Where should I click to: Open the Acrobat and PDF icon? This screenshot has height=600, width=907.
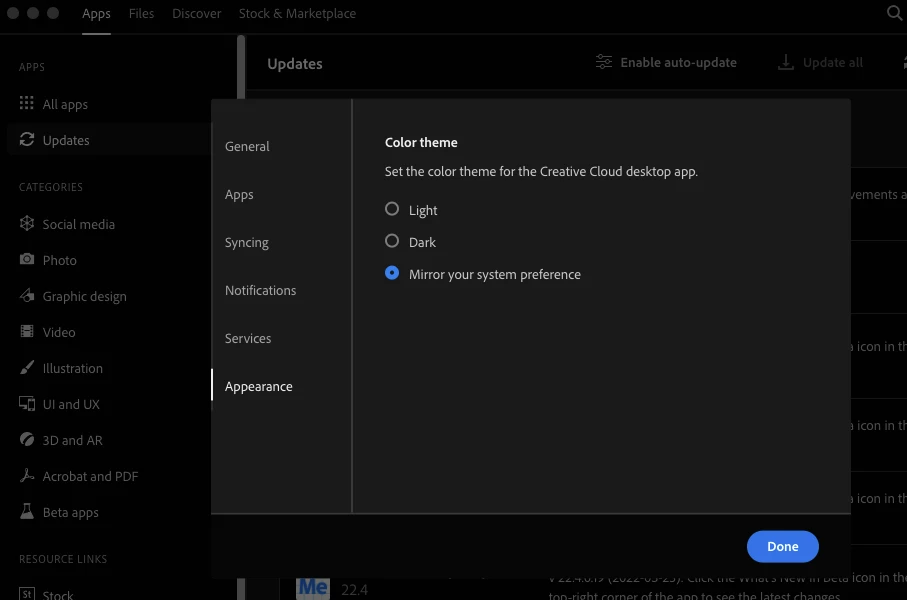tap(27, 475)
